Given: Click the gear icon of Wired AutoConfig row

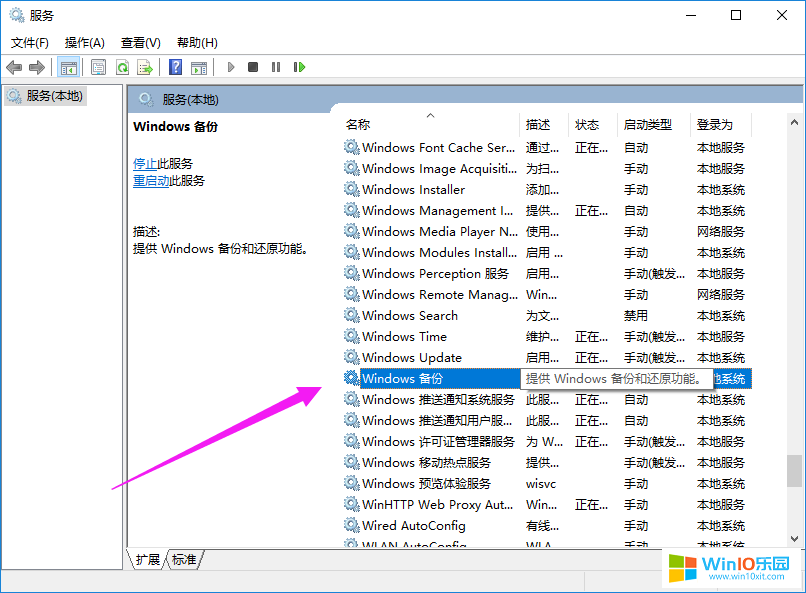Looking at the screenshot, I should pyautogui.click(x=352, y=526).
